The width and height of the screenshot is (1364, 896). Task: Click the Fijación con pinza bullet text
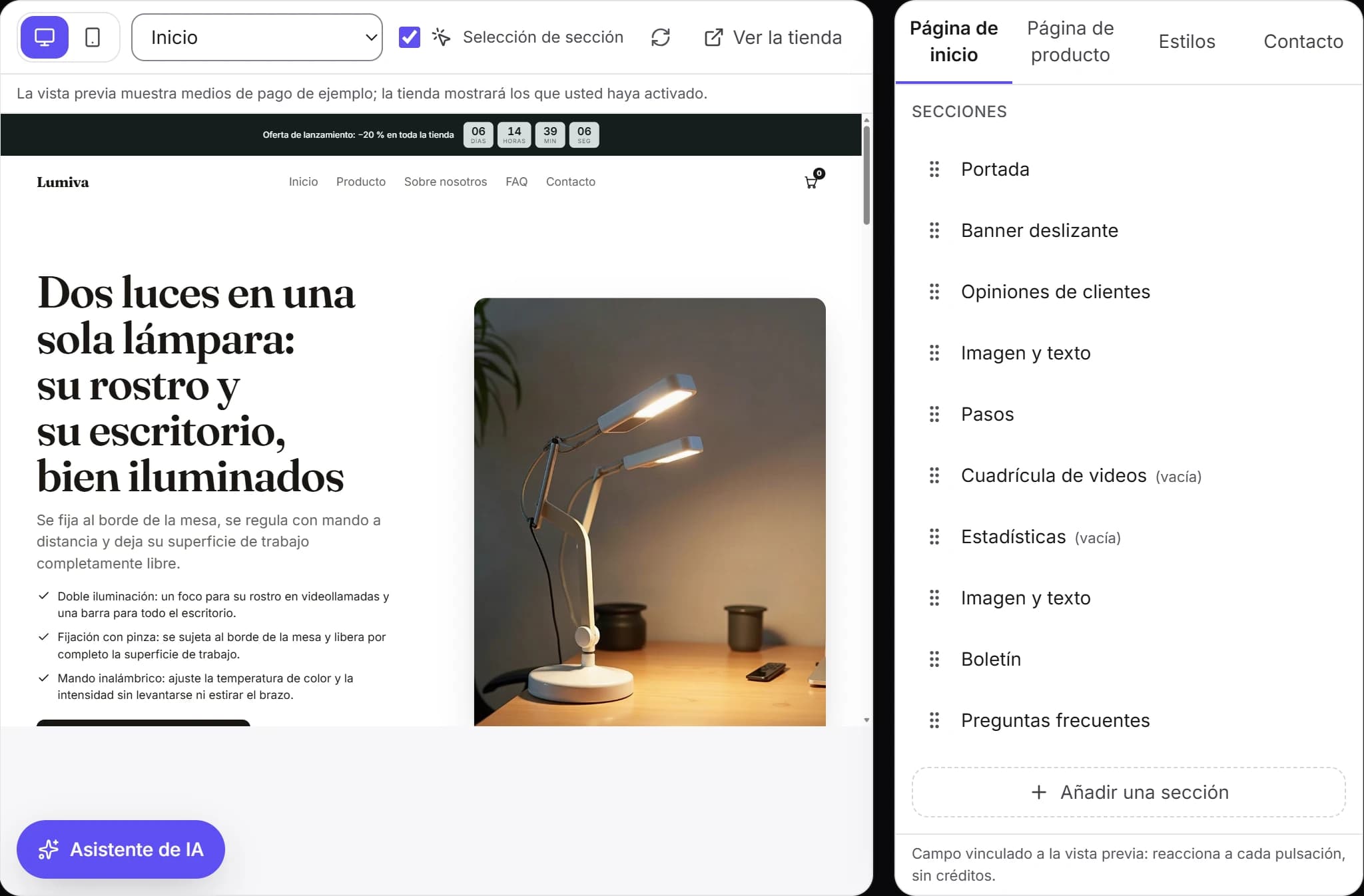(222, 646)
